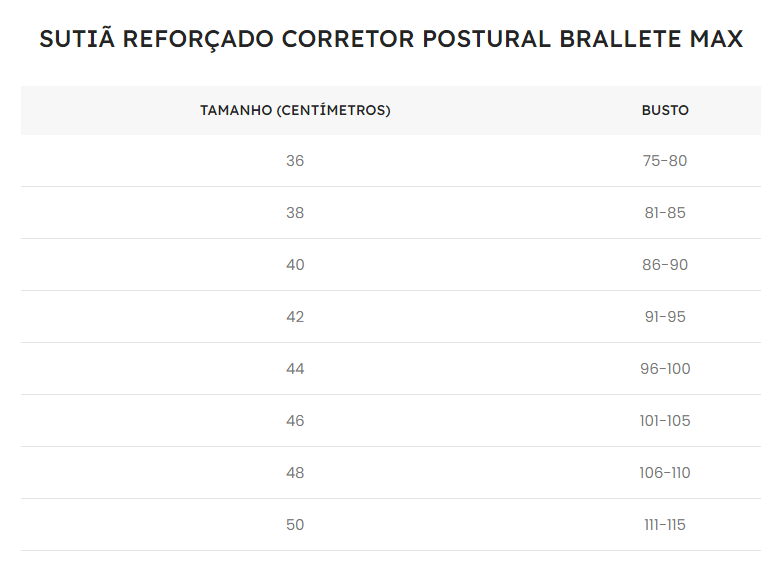Select size 50 cell

295,525
